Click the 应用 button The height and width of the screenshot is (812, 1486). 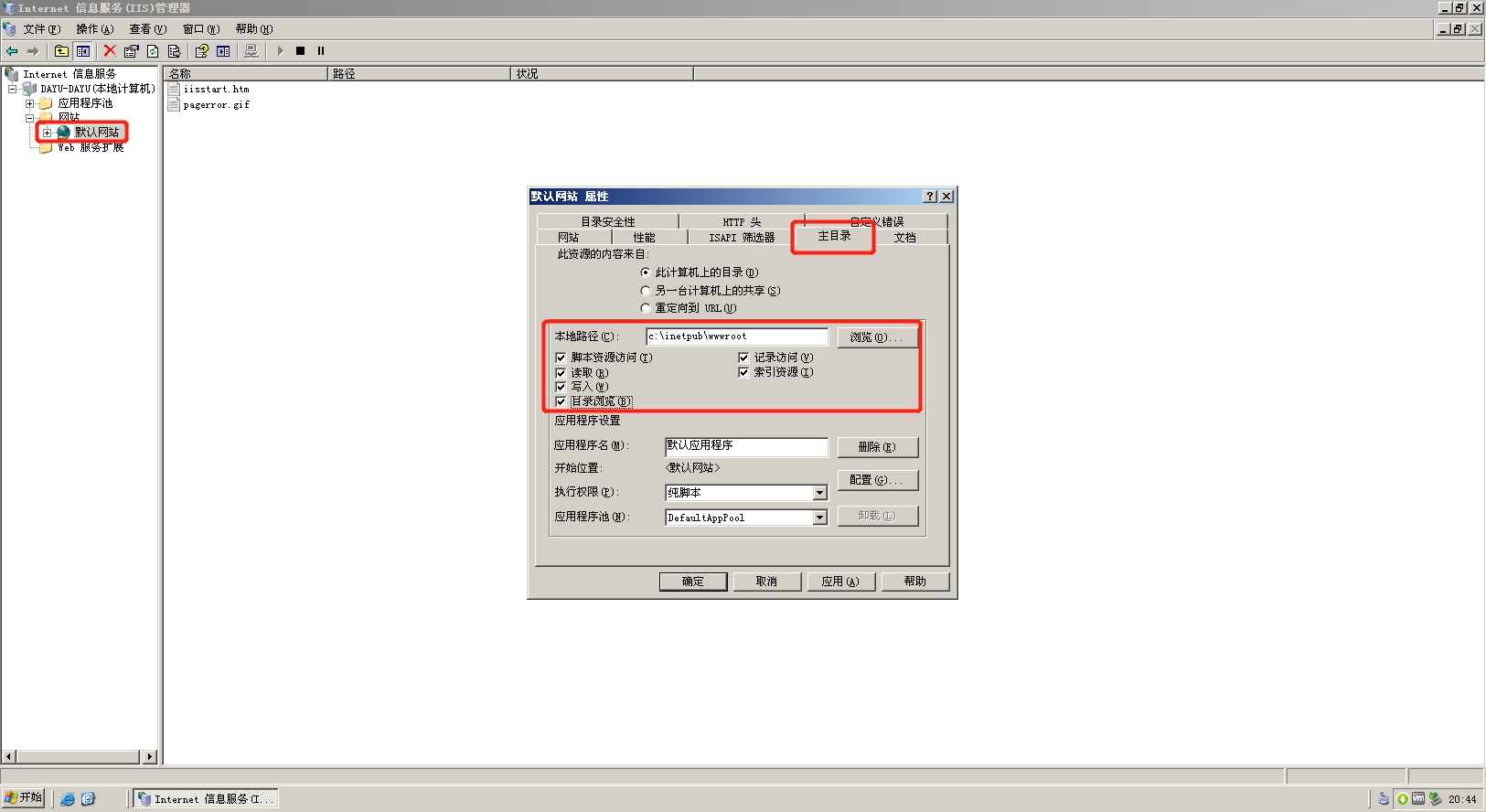point(840,582)
